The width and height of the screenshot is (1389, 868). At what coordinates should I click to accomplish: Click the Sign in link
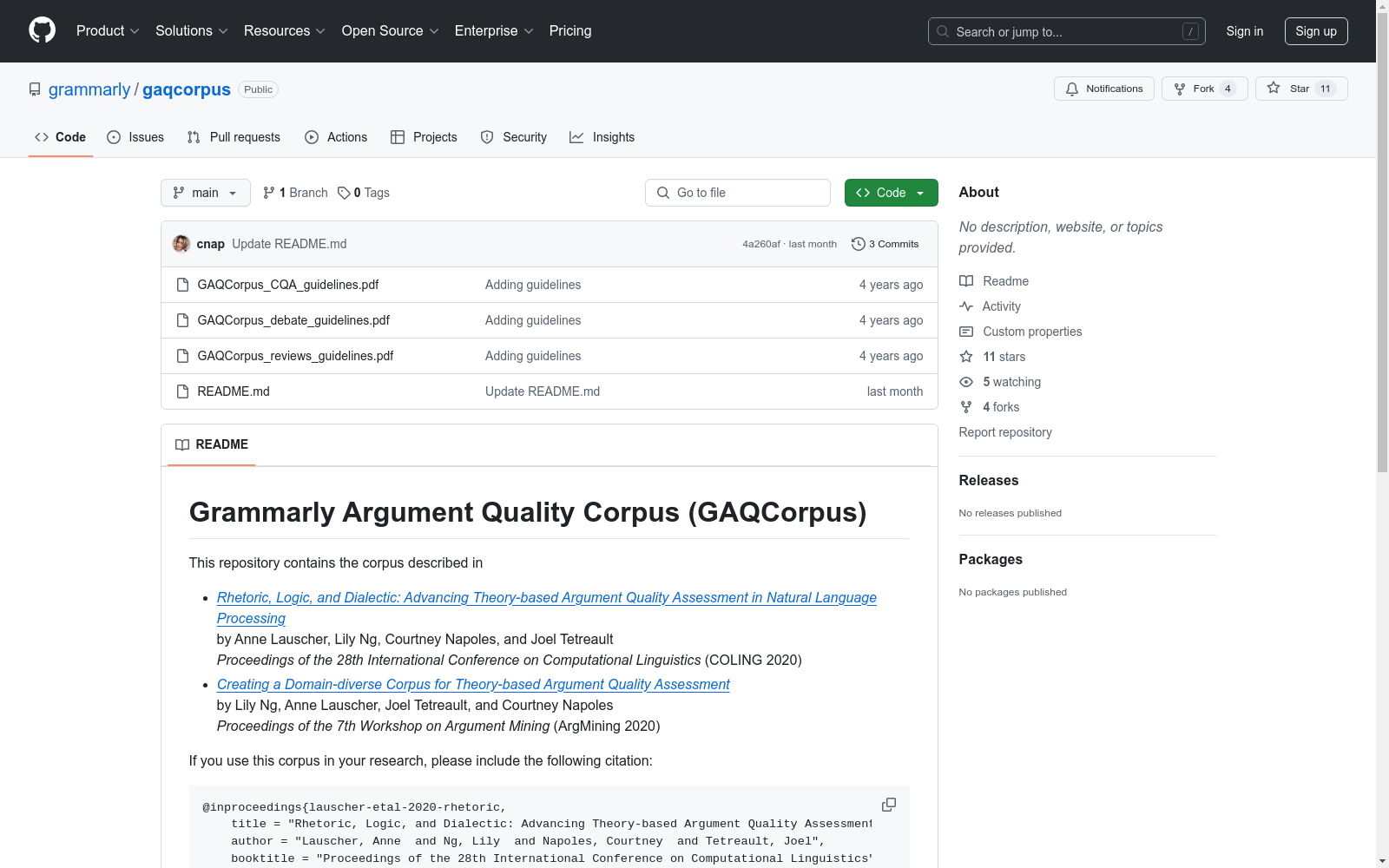tap(1245, 31)
